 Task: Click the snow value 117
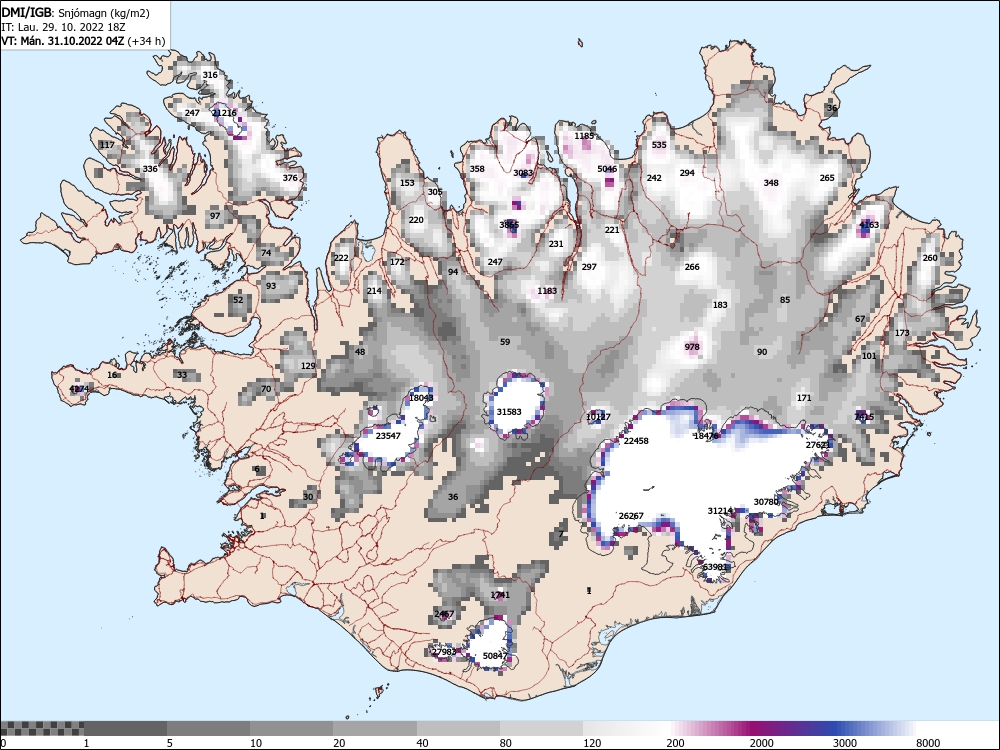[107, 145]
